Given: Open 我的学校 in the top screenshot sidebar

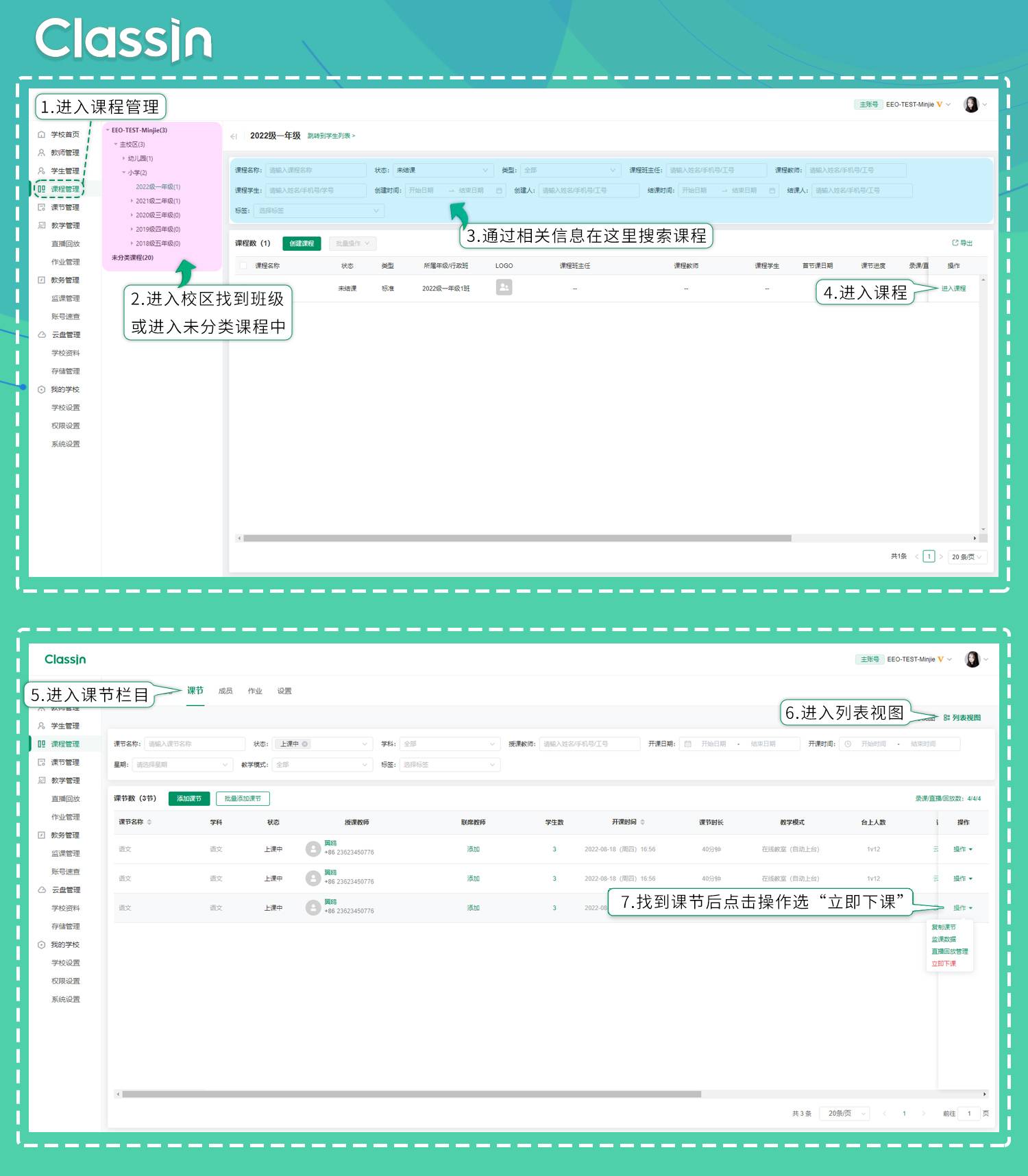Looking at the screenshot, I should pyautogui.click(x=58, y=389).
